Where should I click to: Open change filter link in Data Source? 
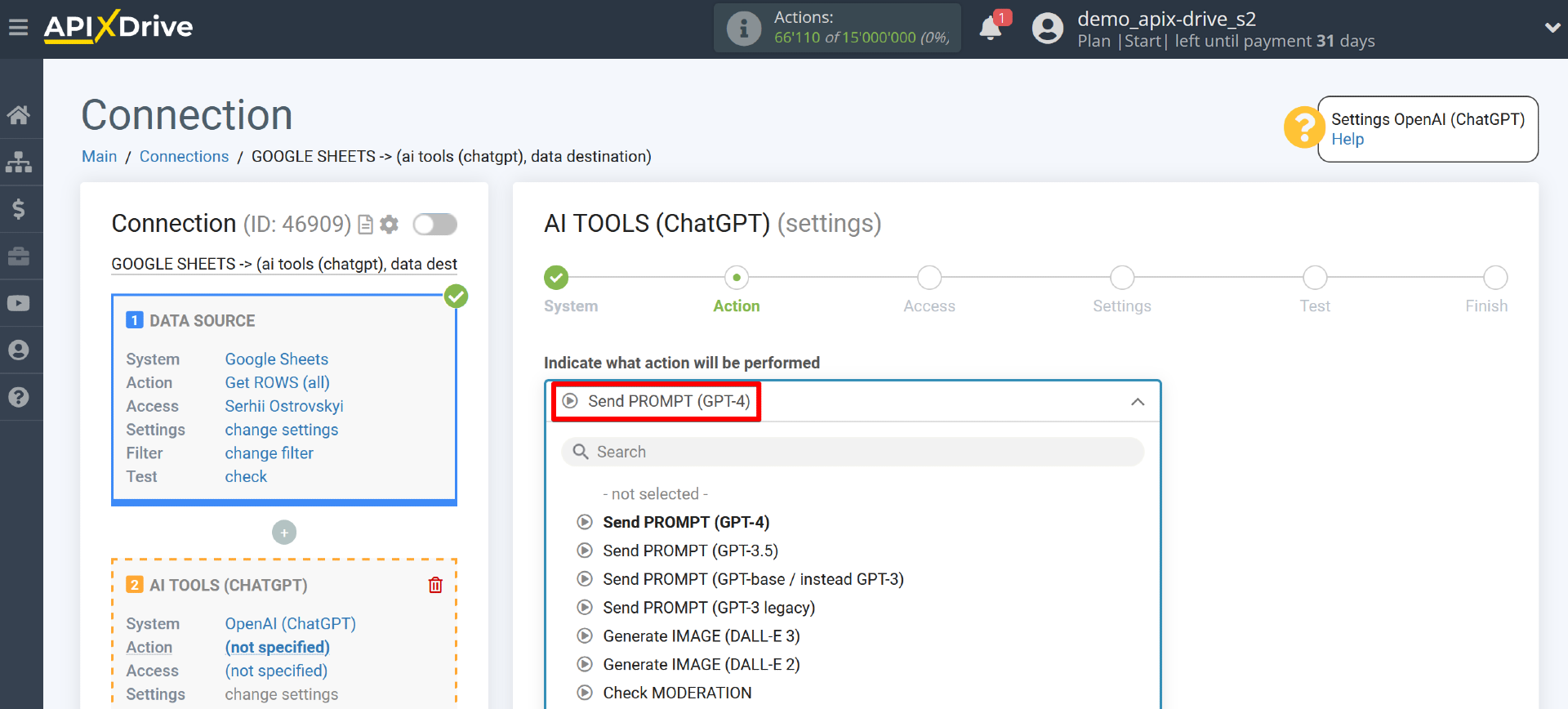tap(269, 453)
